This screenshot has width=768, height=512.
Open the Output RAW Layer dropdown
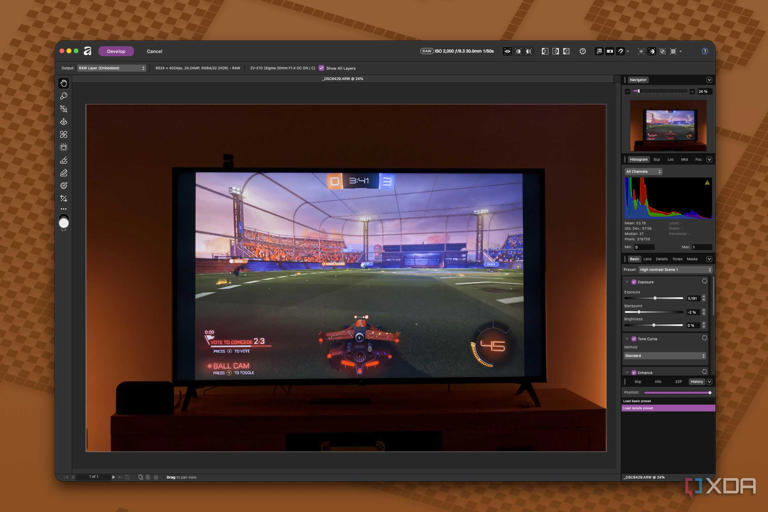(112, 68)
